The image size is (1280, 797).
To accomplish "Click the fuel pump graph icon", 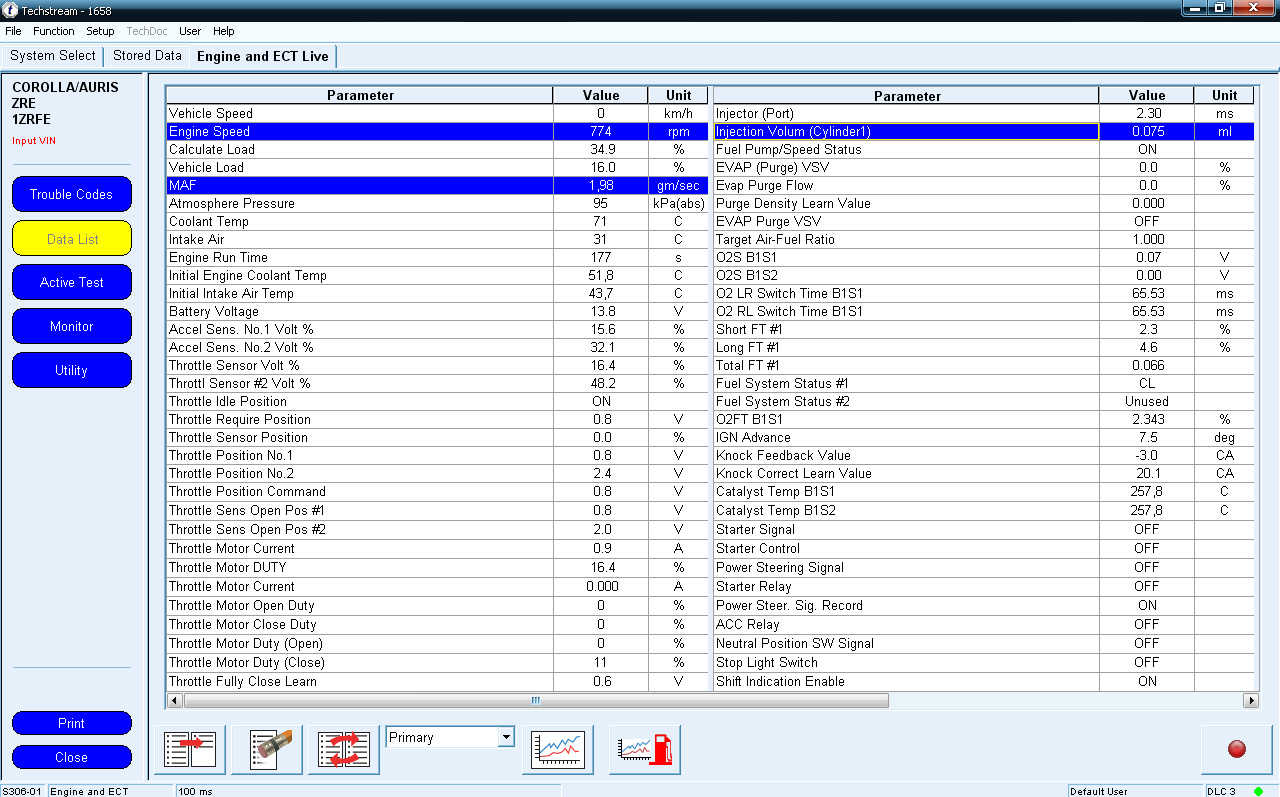I will (x=645, y=749).
